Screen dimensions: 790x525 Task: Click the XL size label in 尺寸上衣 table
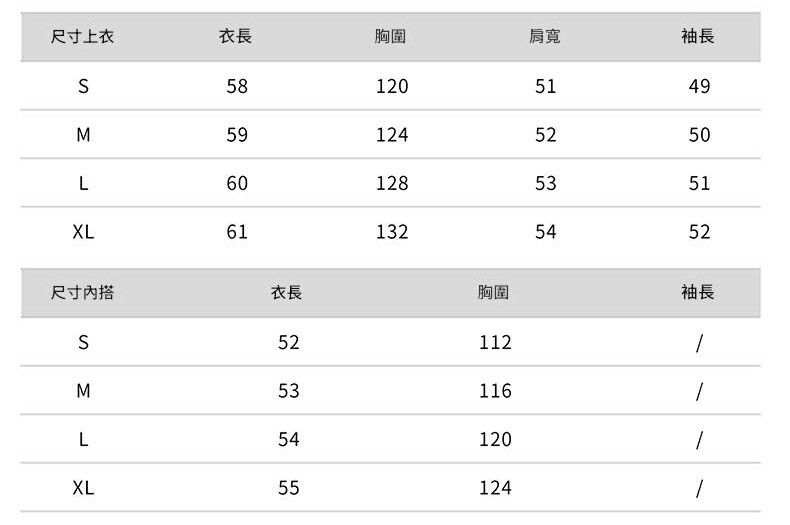(x=83, y=232)
